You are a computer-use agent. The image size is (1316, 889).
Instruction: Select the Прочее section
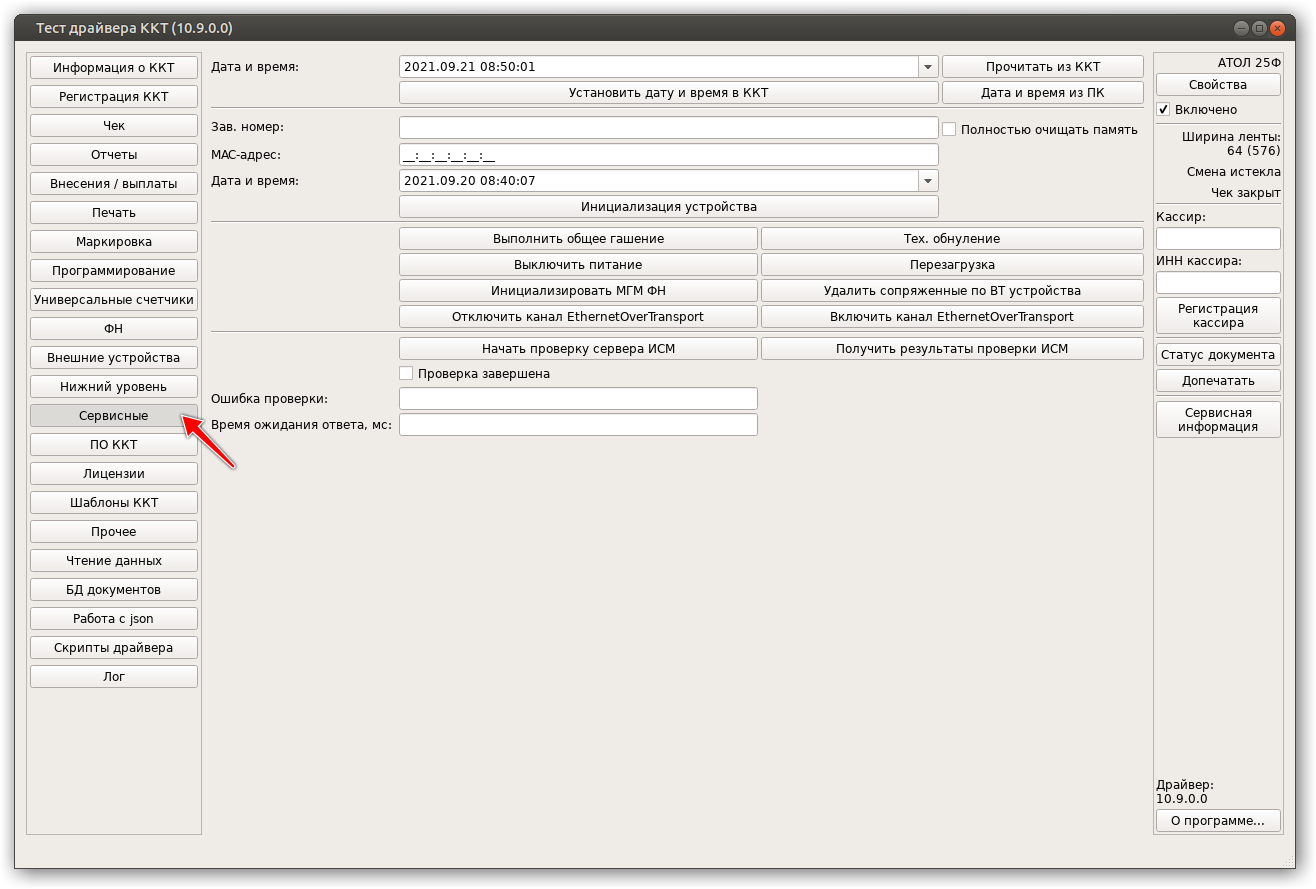tap(114, 532)
